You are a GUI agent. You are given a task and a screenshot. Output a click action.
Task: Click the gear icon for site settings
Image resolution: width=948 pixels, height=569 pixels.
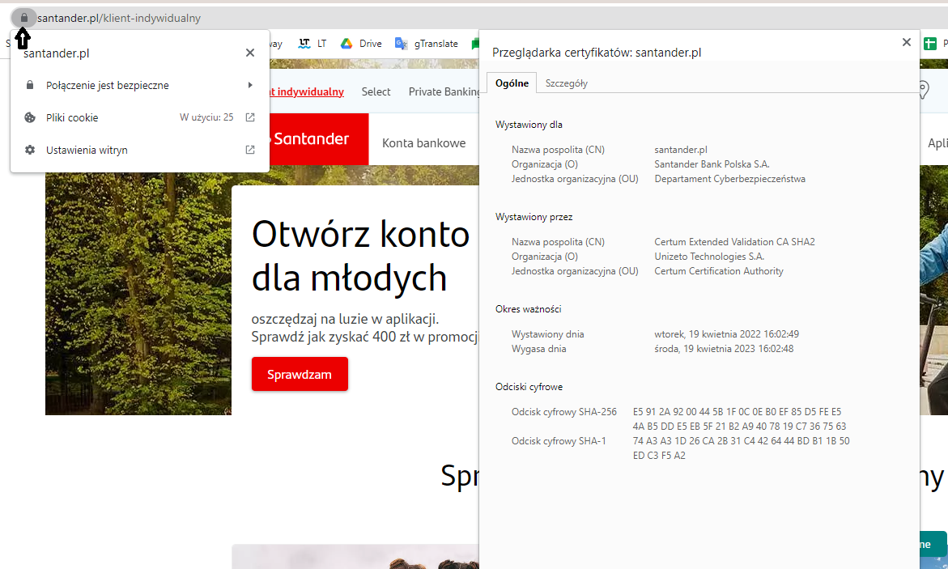coord(30,150)
